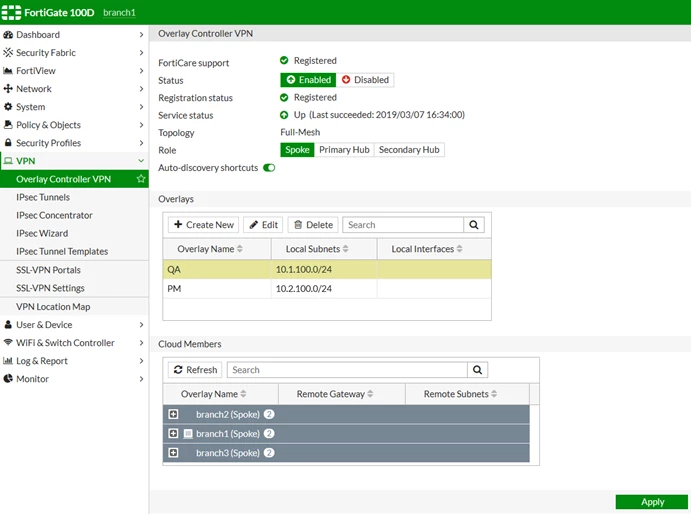Click the Dashboard sidebar icon
This screenshot has height=514, width=691.
pos(8,34)
